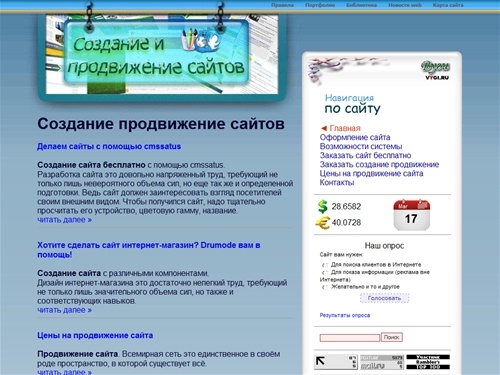Click the Поиск search button
500x375 pixels.
(x=392, y=337)
